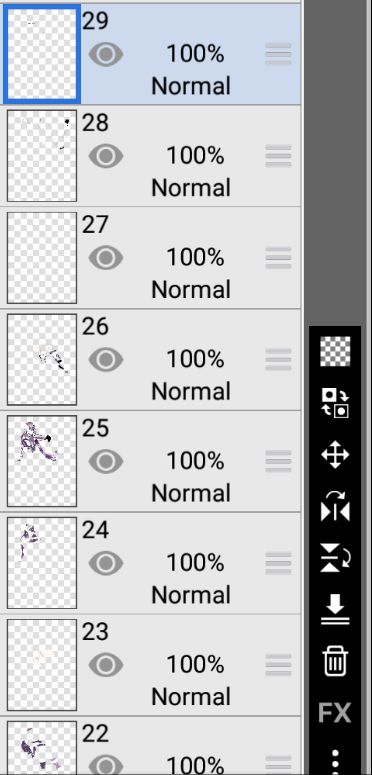Flip the layer vertically

[x=335, y=559]
